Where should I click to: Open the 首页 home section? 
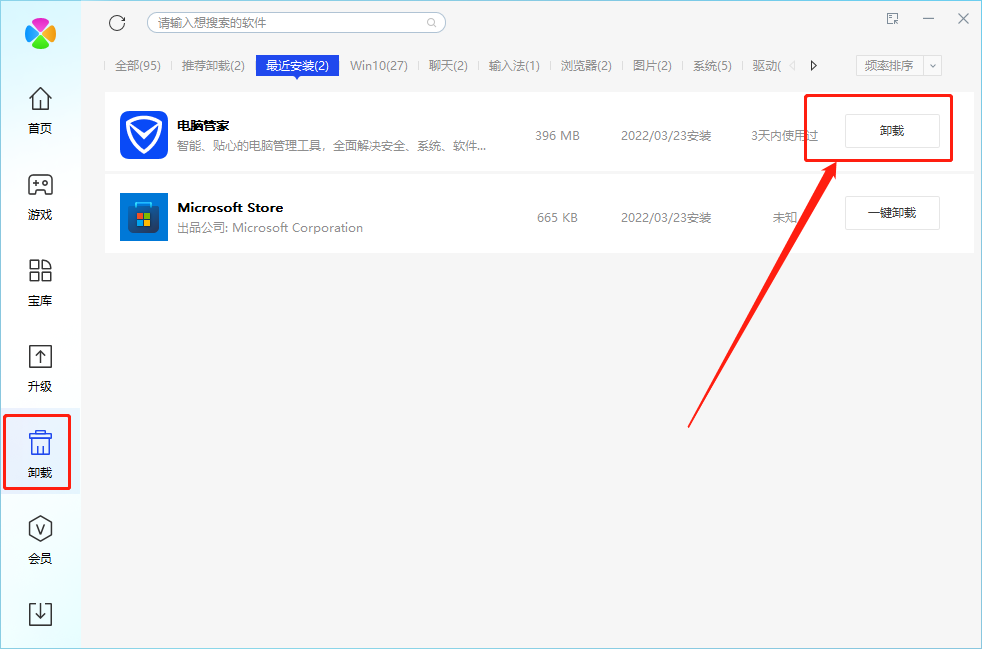click(x=40, y=110)
